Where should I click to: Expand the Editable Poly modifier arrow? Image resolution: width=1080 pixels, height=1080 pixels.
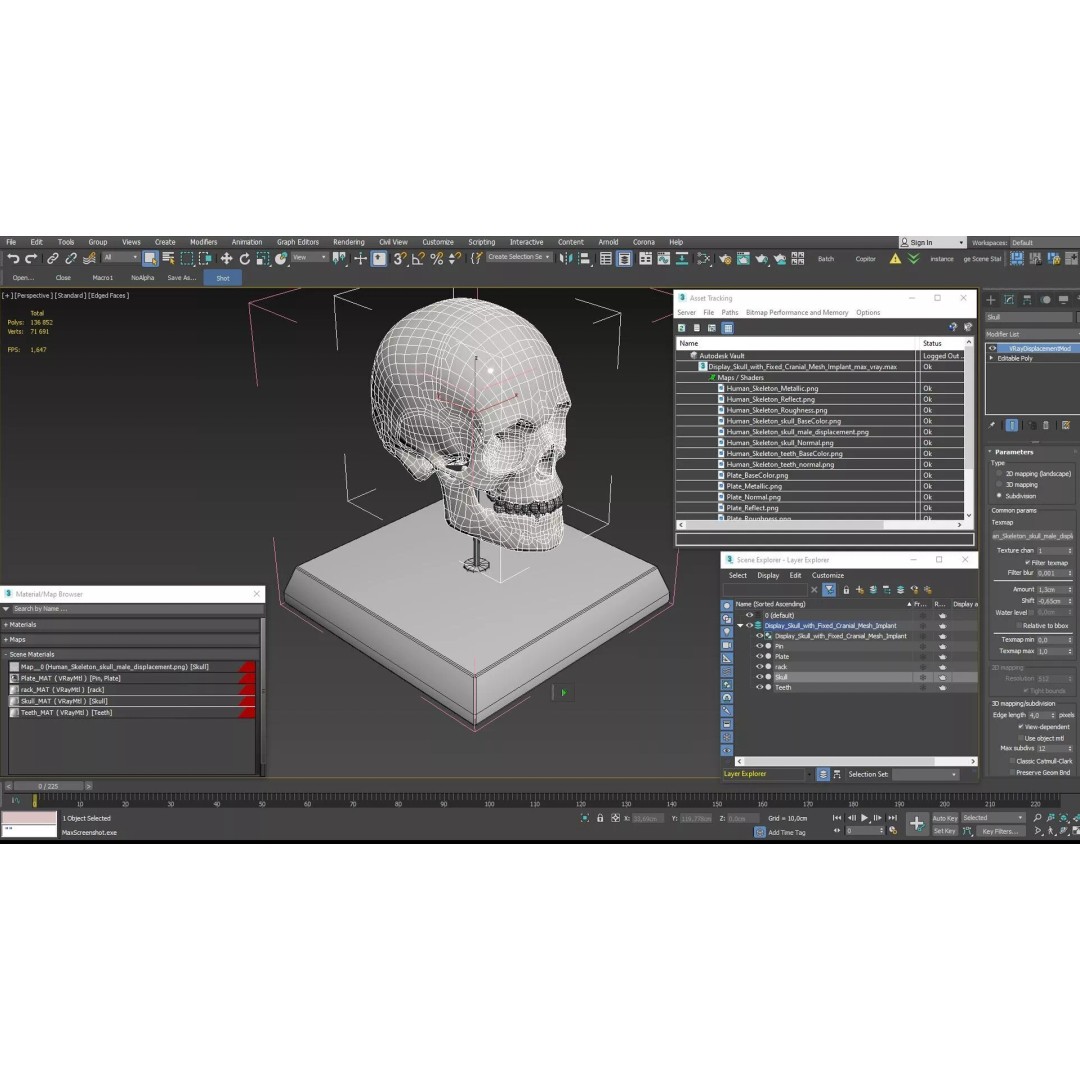[x=991, y=358]
